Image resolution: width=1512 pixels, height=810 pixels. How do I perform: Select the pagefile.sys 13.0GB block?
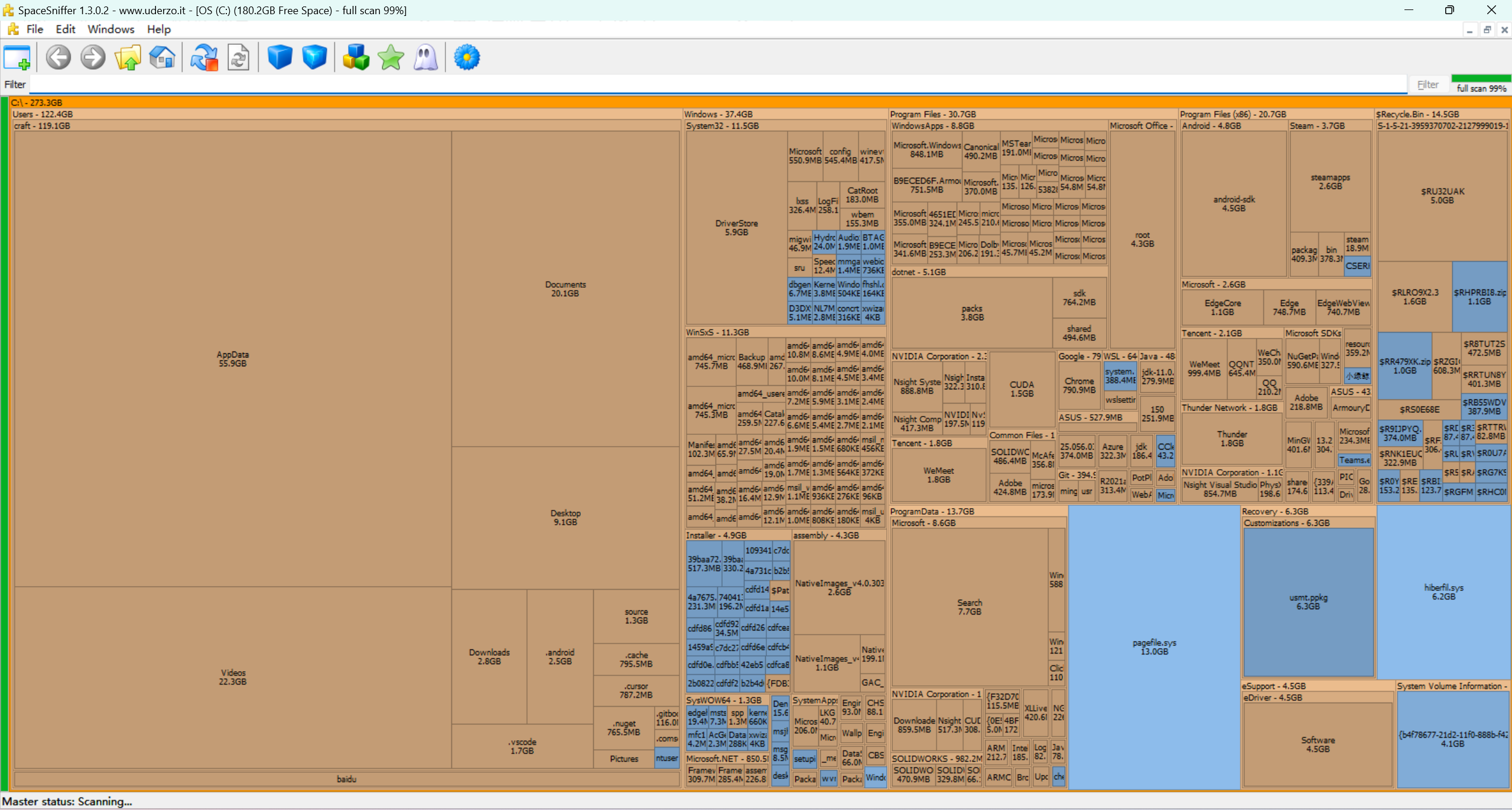click(1154, 647)
